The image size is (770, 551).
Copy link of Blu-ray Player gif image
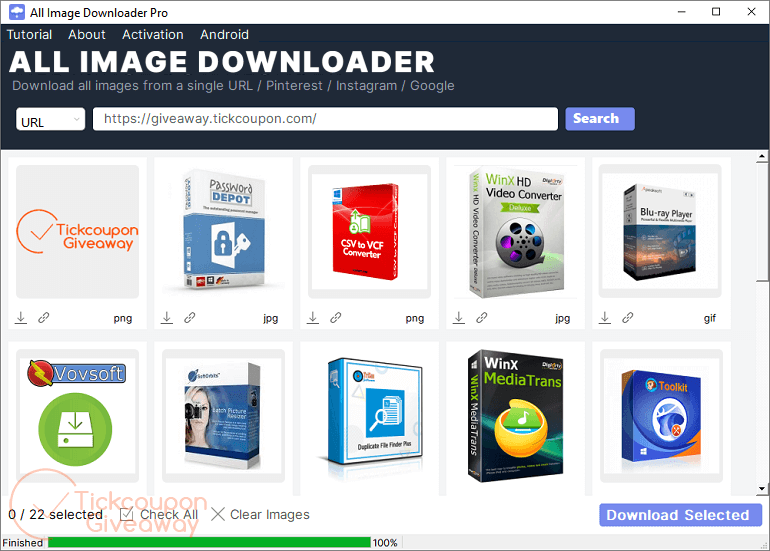(628, 318)
